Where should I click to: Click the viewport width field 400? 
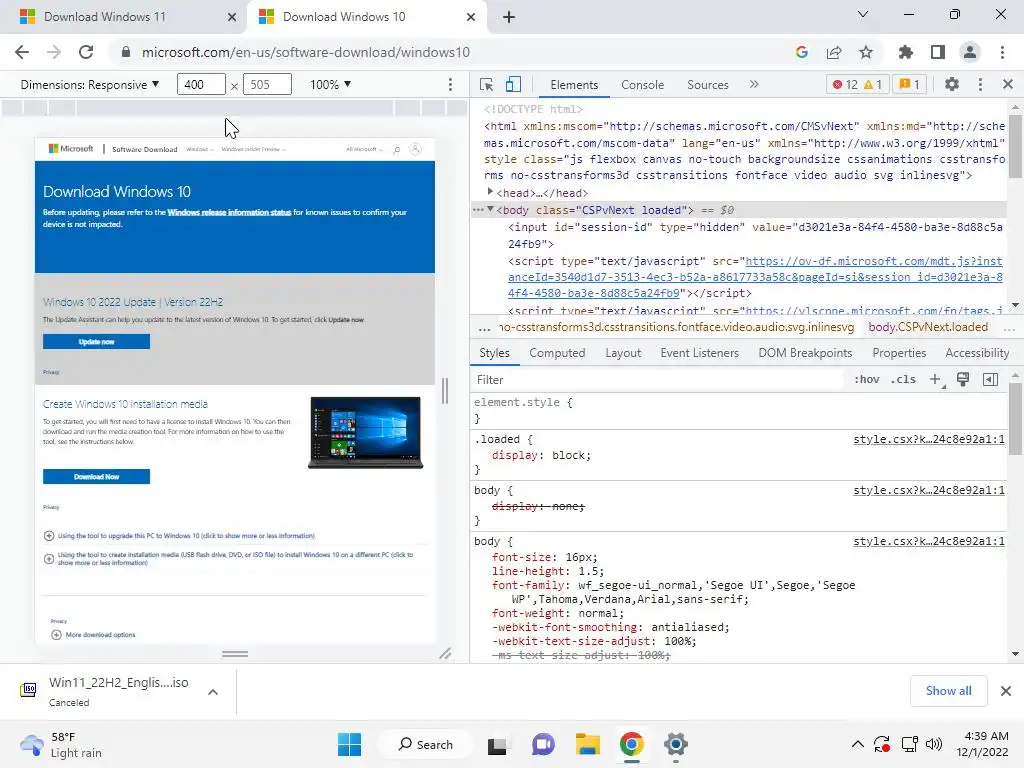point(201,84)
